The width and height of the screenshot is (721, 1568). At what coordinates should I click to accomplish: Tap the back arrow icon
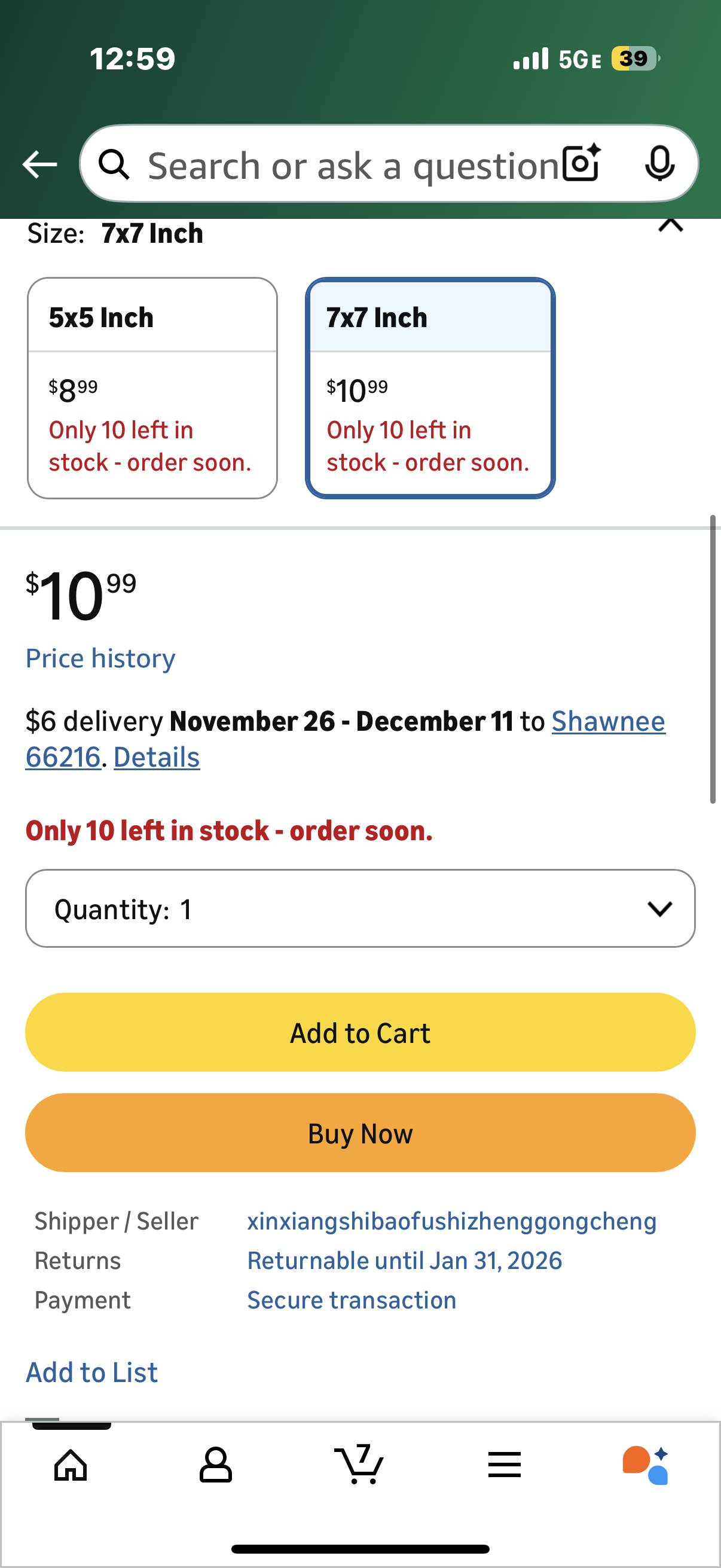pos(40,164)
